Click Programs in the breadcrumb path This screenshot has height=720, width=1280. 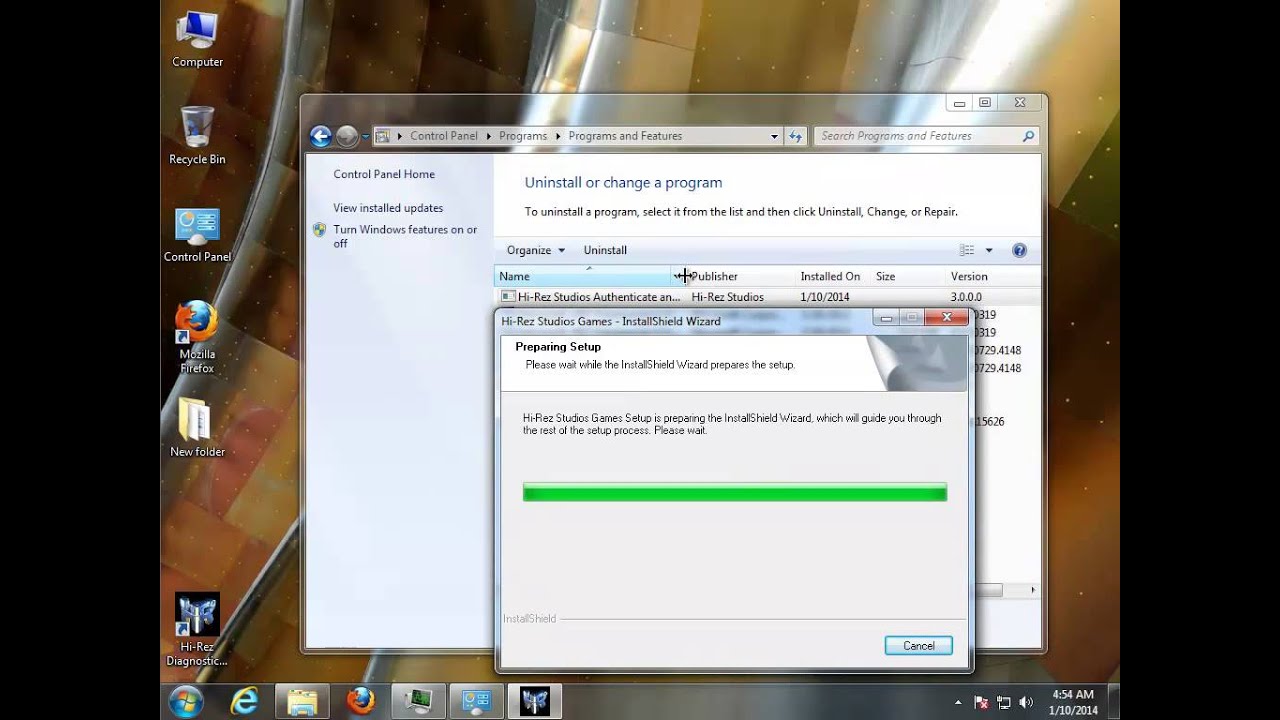click(x=523, y=136)
